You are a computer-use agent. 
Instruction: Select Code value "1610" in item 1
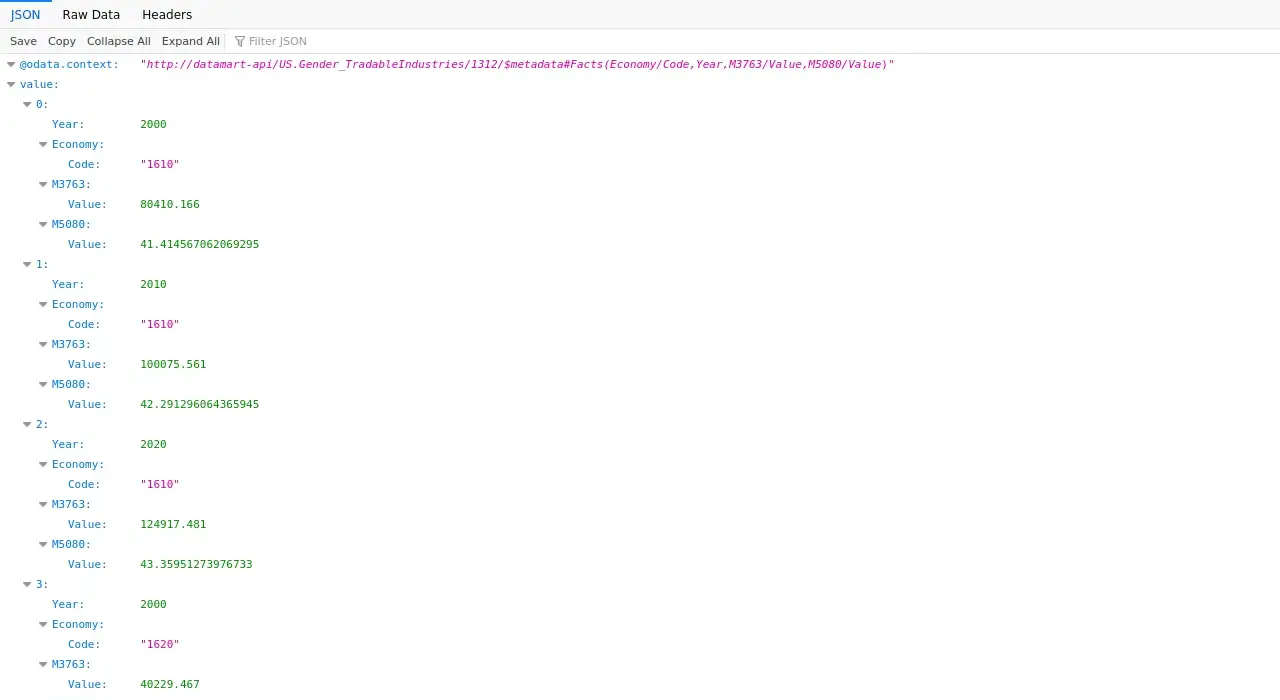click(160, 324)
